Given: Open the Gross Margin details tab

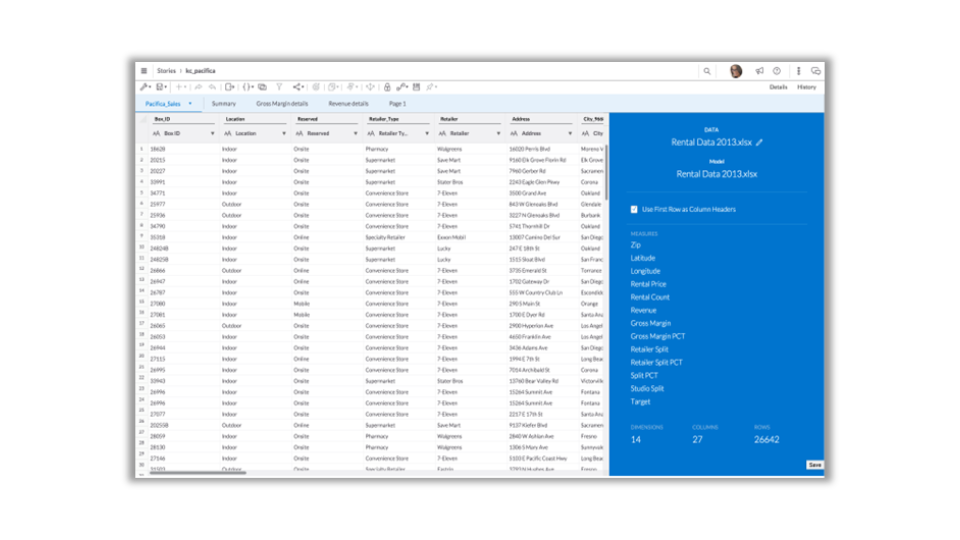Looking at the screenshot, I should click(x=282, y=103).
